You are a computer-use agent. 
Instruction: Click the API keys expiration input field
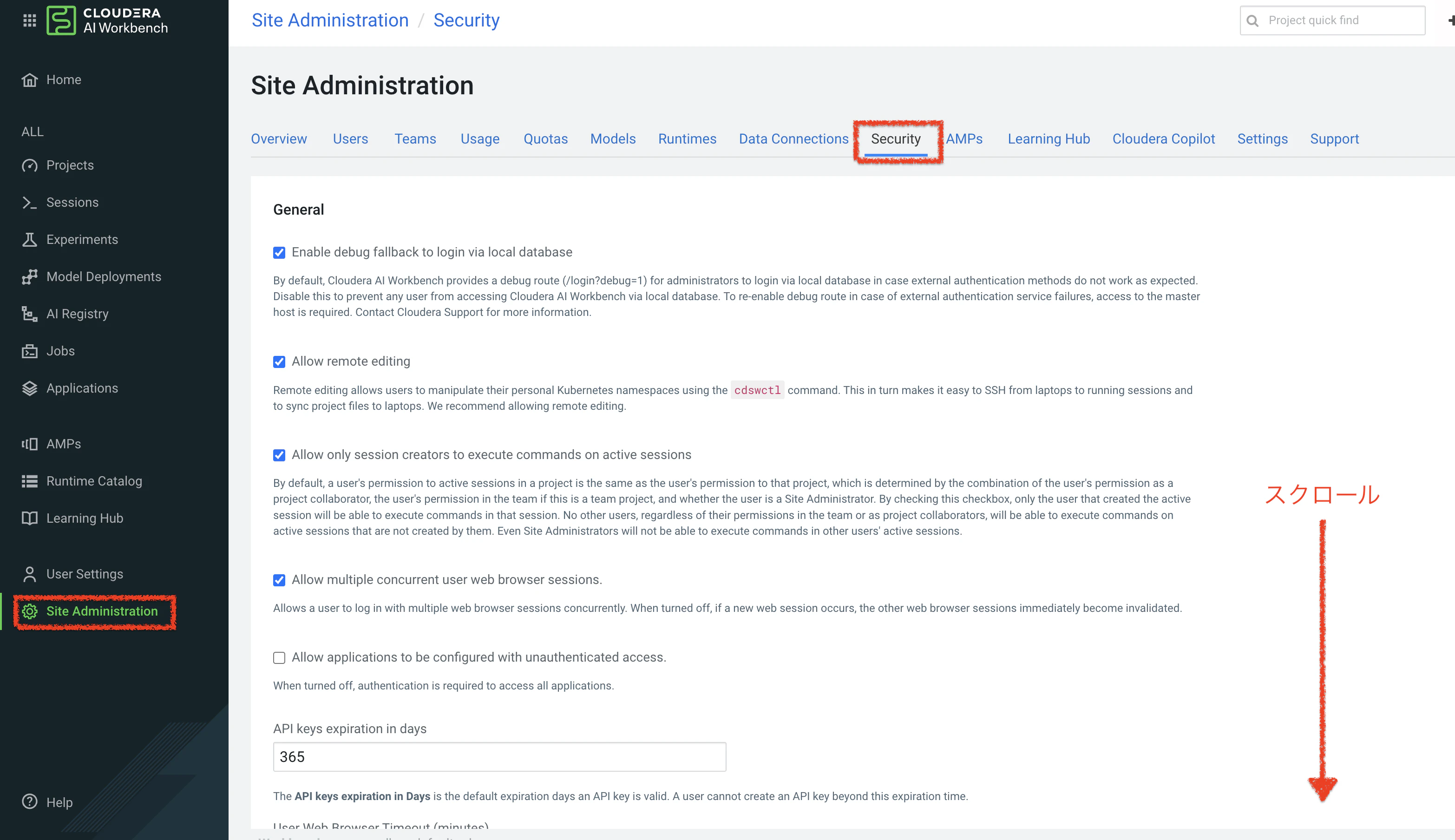point(499,756)
